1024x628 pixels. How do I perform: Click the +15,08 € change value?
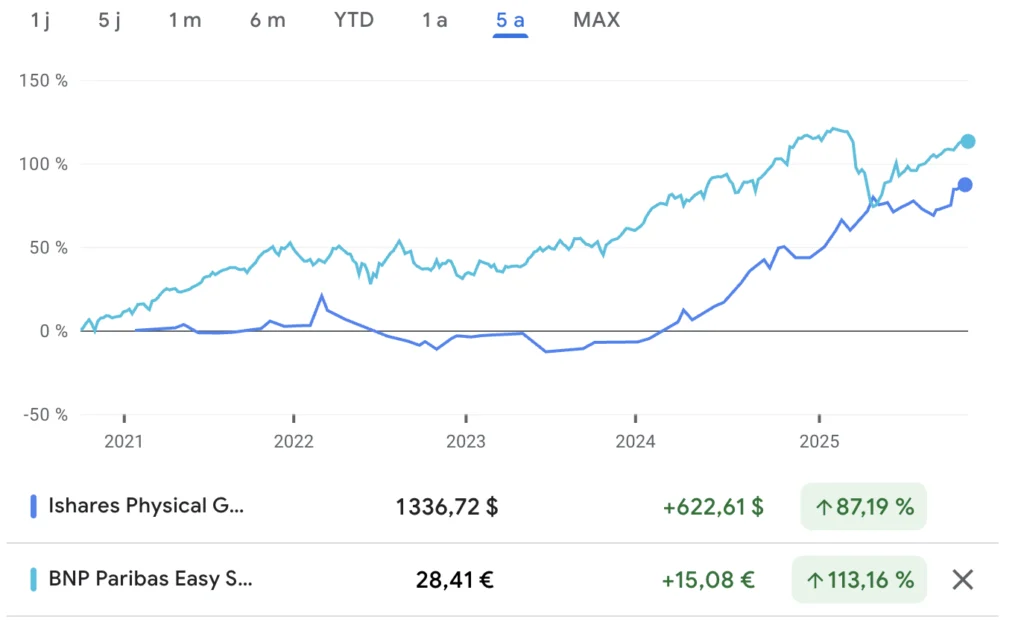tap(708, 580)
